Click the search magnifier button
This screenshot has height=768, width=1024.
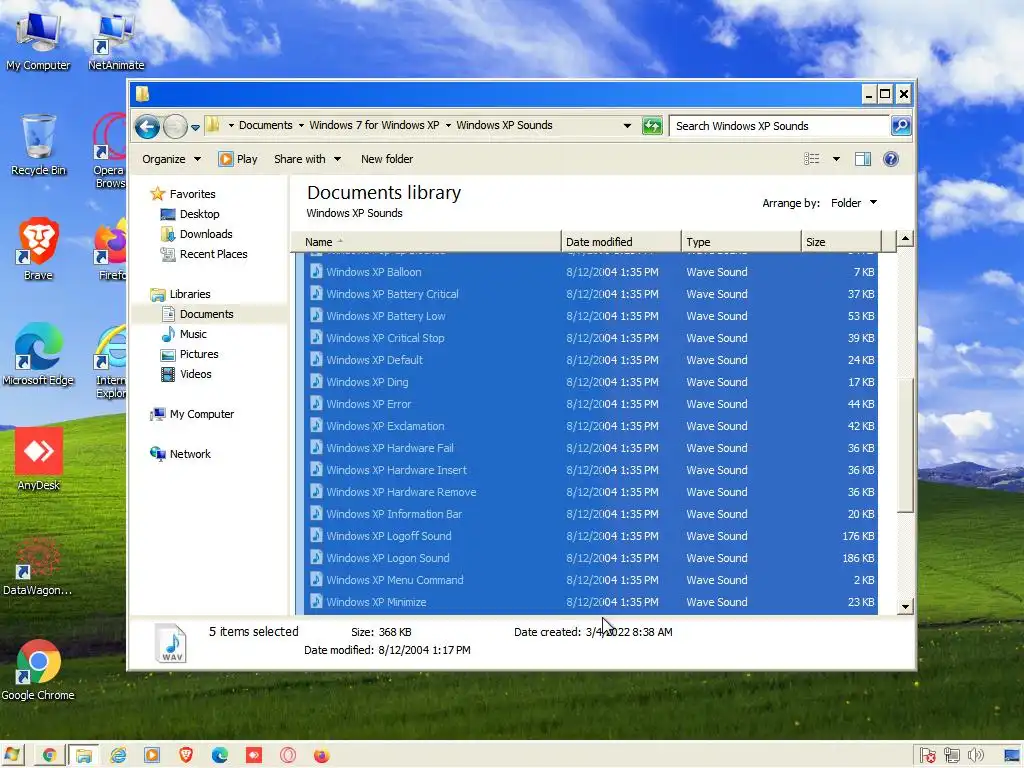click(901, 125)
